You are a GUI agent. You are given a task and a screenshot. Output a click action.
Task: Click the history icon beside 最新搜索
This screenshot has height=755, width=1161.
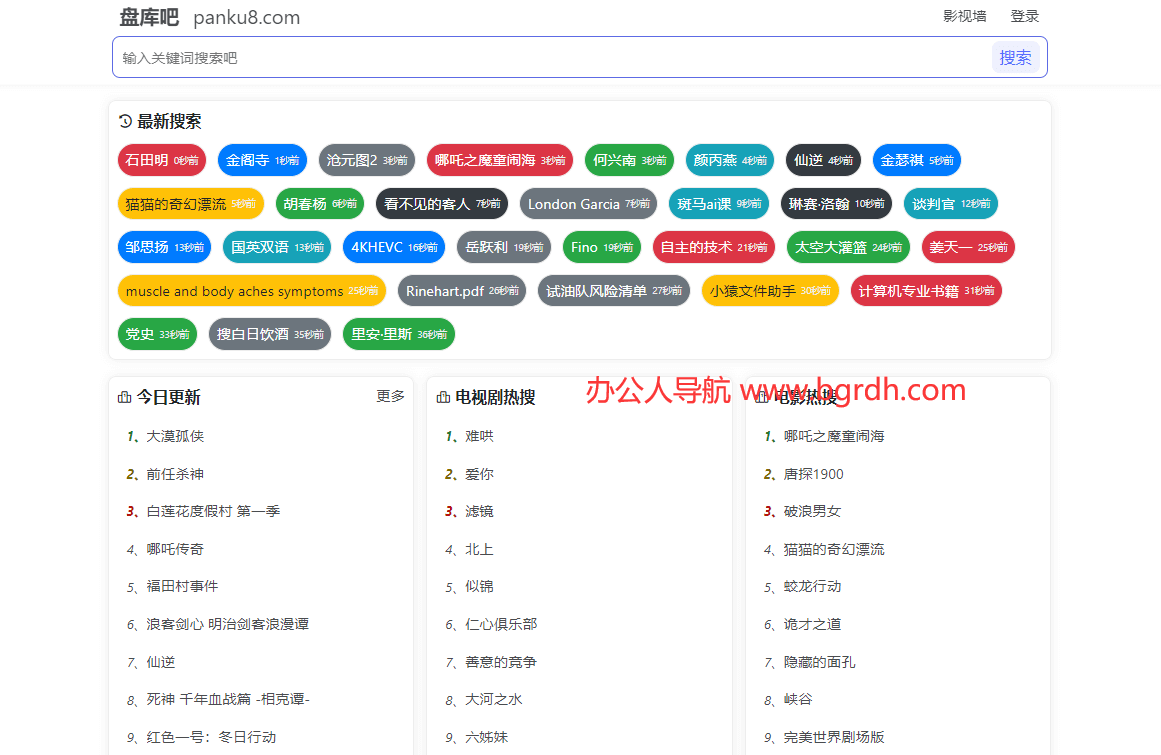(125, 122)
